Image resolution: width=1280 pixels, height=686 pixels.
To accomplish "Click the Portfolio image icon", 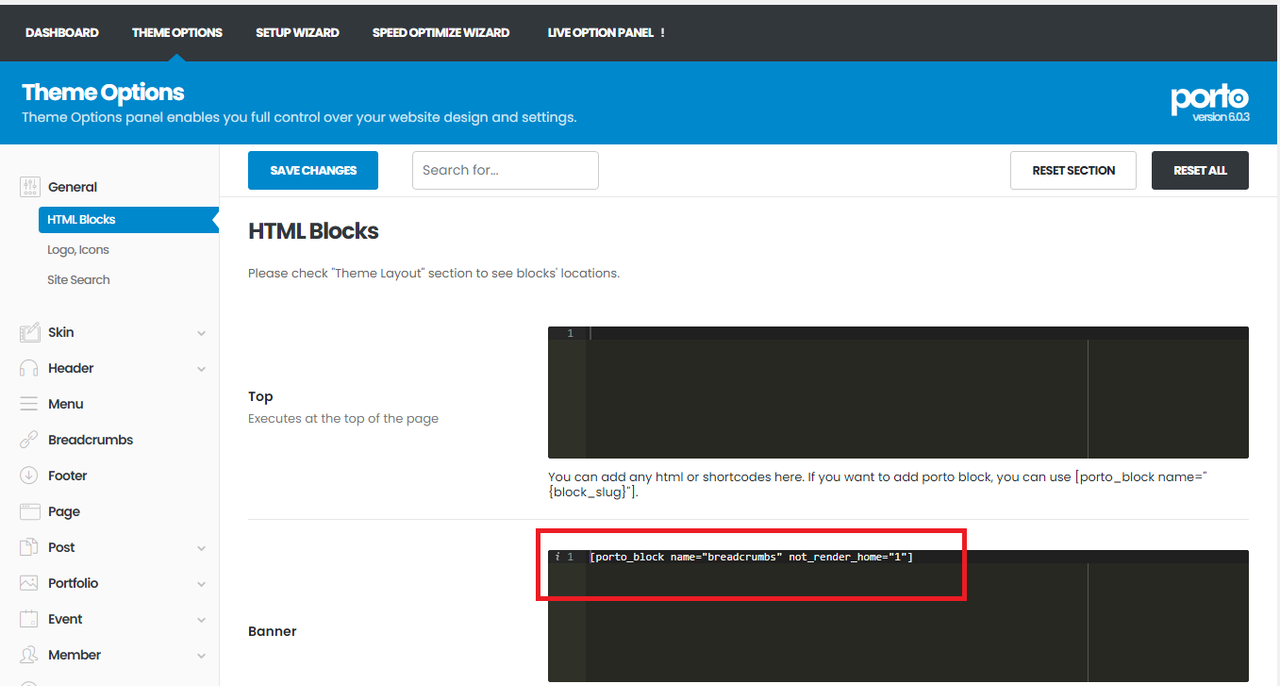I will [29, 583].
